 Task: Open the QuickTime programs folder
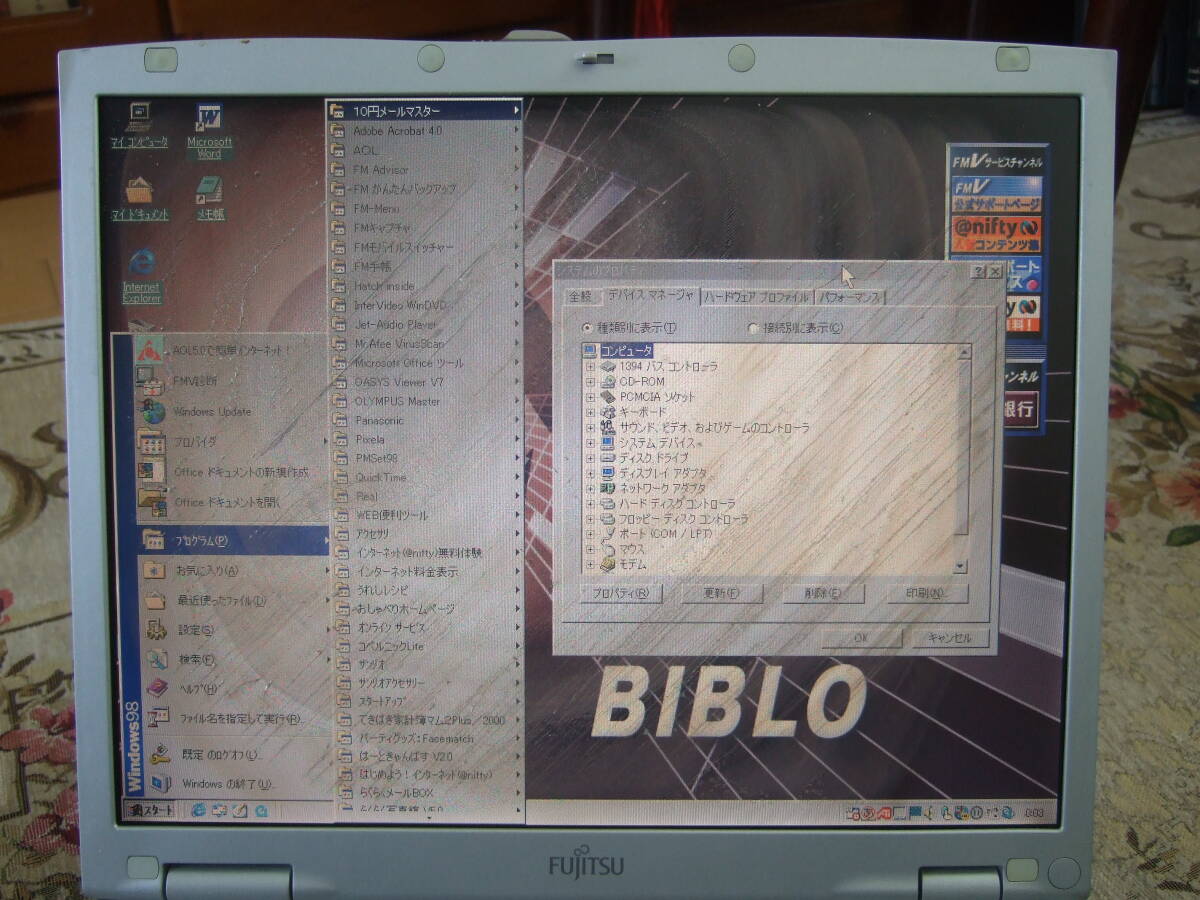click(425, 477)
